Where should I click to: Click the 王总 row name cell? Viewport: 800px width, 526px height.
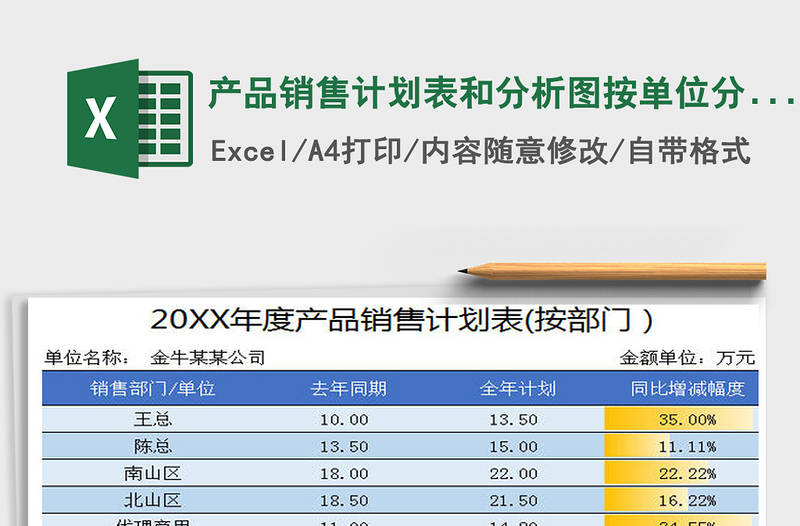tap(153, 419)
